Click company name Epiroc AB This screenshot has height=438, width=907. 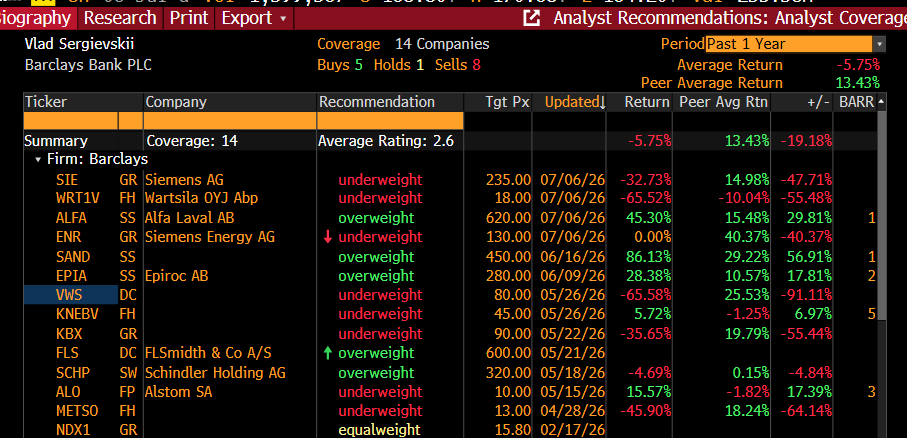176,276
